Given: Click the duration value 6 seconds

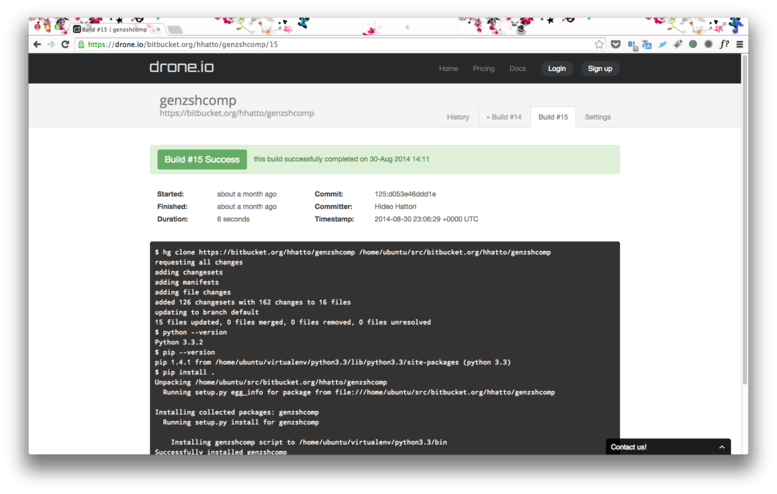Looking at the screenshot, I should (x=233, y=219).
